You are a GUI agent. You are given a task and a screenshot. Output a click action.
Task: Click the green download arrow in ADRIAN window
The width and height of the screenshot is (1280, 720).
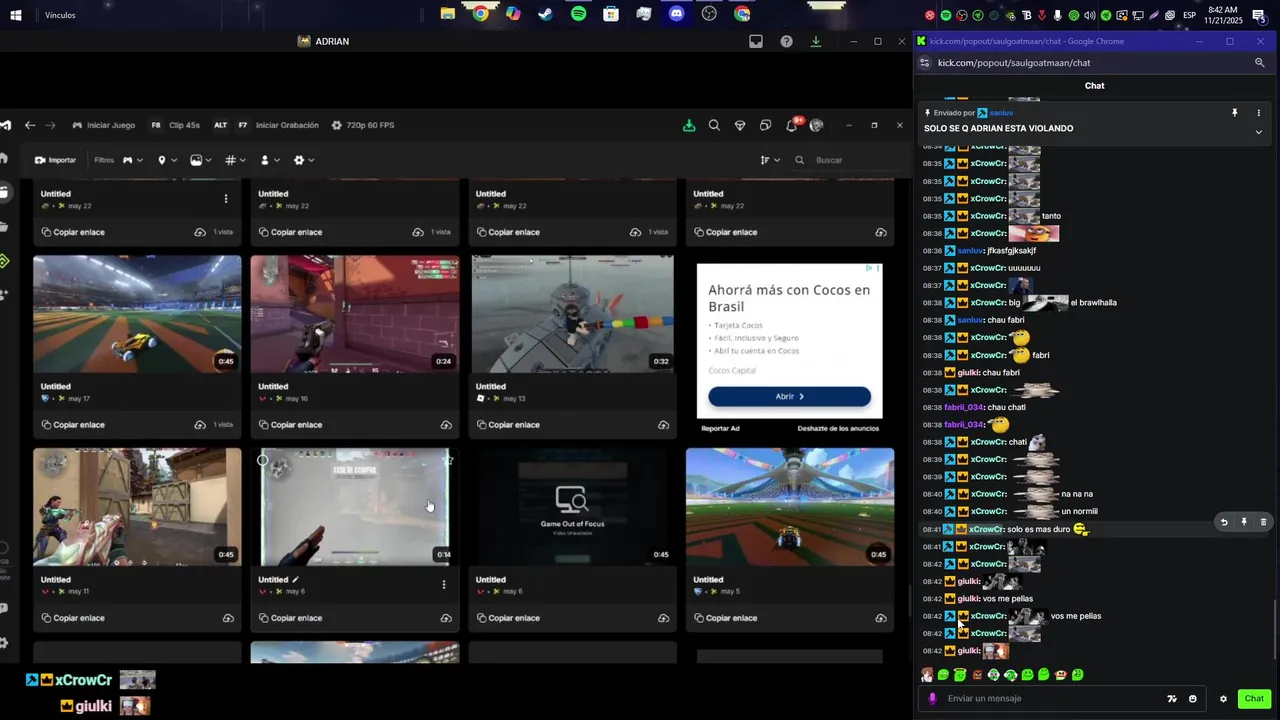click(816, 41)
